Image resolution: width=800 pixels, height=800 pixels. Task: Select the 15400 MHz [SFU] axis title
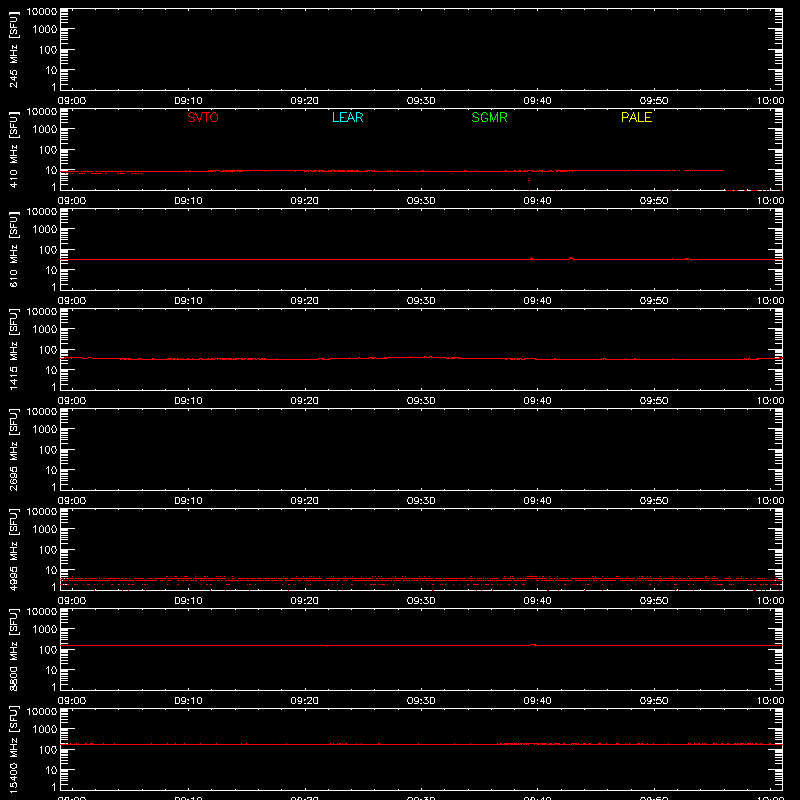(x=13, y=749)
